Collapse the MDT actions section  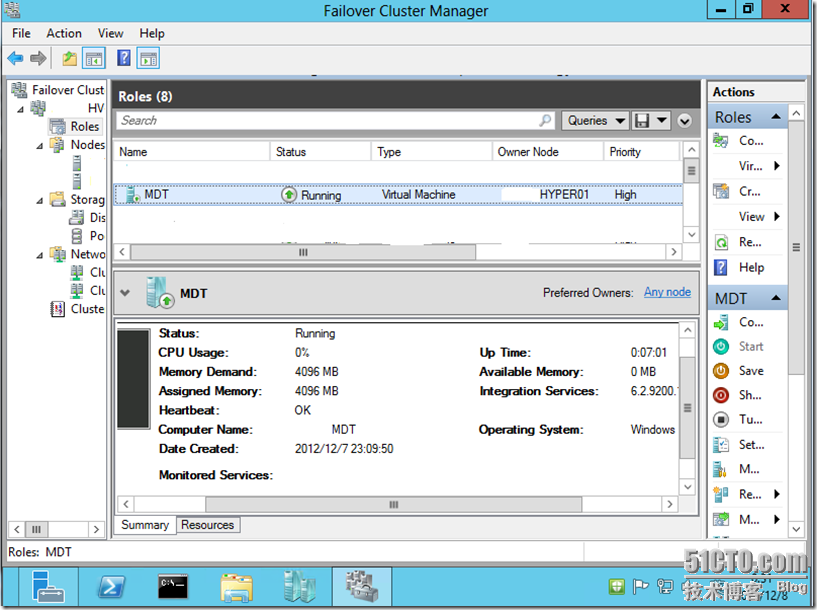point(776,298)
